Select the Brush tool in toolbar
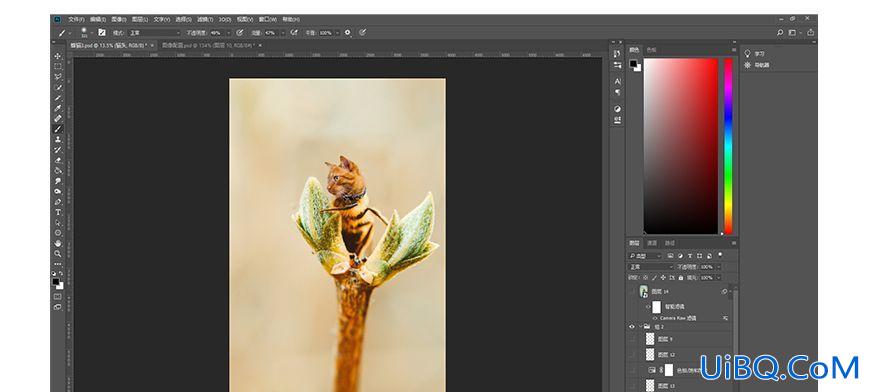Screen dimensions: 870x392 click(58, 129)
